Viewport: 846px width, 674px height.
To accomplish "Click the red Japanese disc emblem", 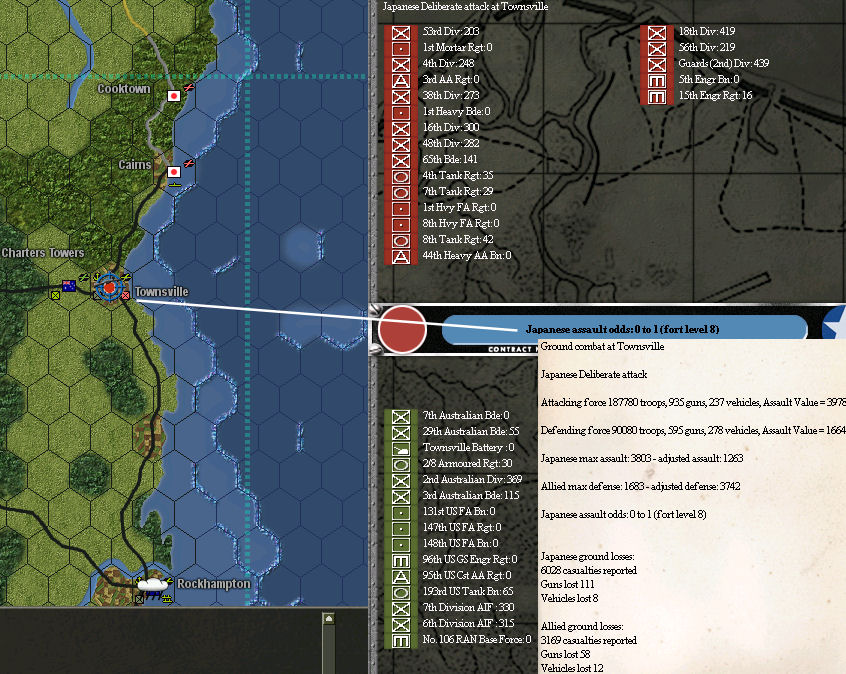I will click(x=400, y=330).
